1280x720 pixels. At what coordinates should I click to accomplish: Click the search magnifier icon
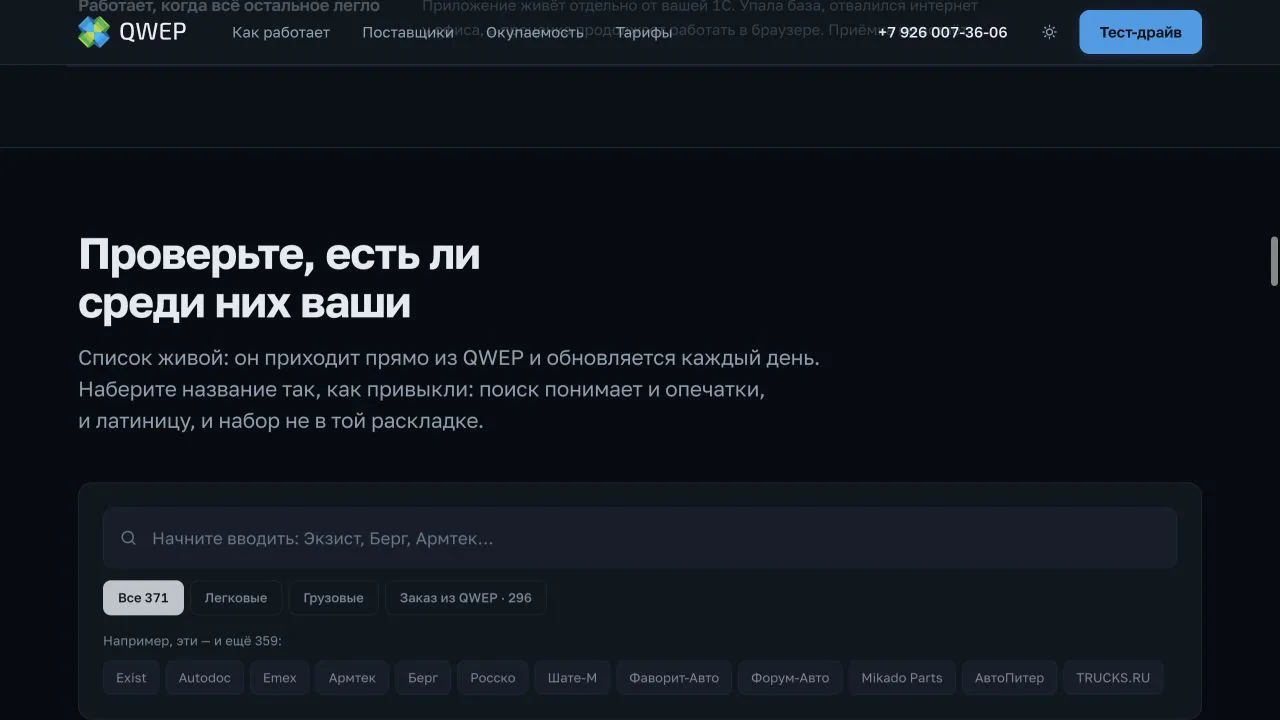pyautogui.click(x=128, y=538)
